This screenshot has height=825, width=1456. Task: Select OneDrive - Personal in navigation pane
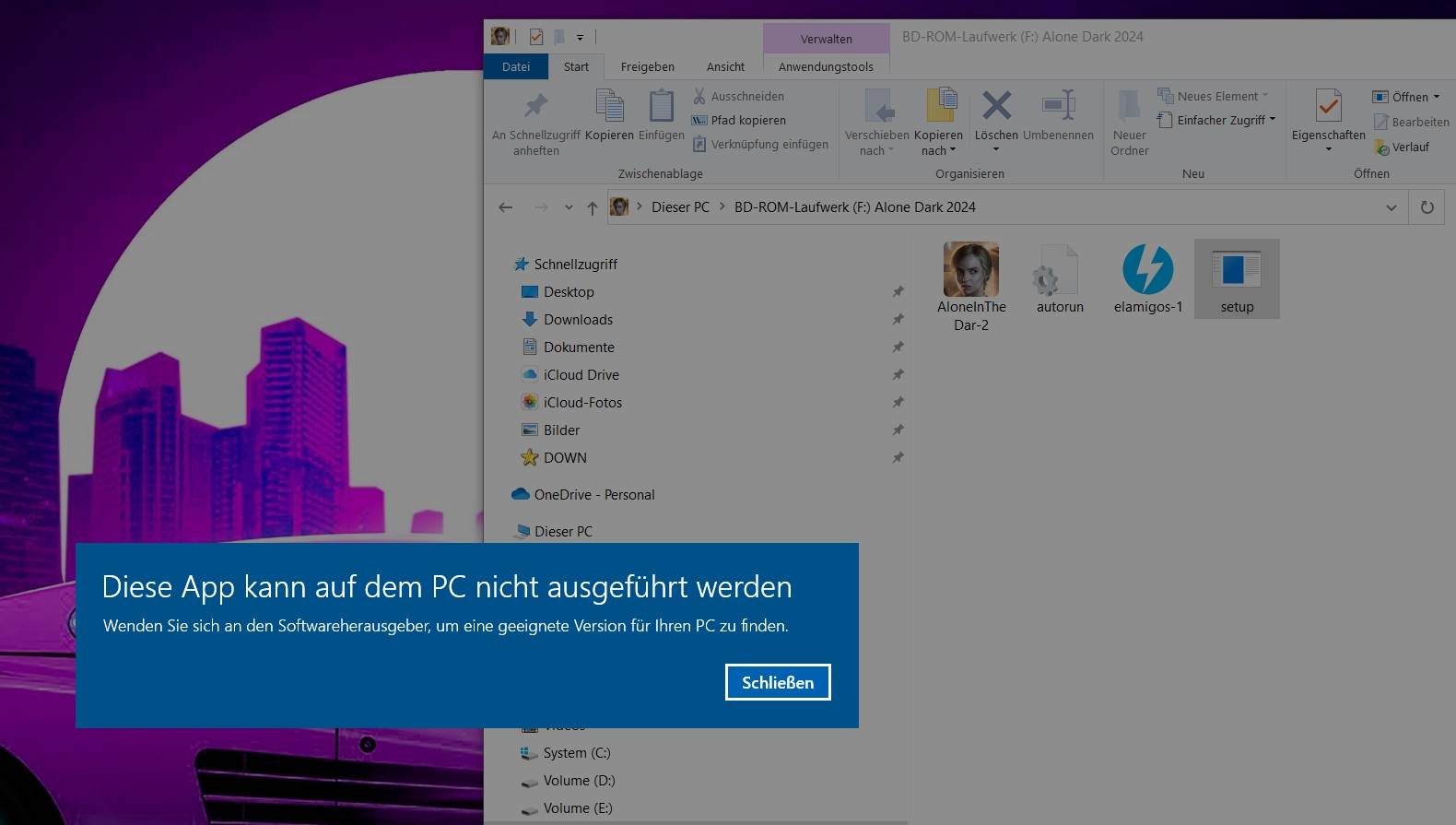click(594, 495)
